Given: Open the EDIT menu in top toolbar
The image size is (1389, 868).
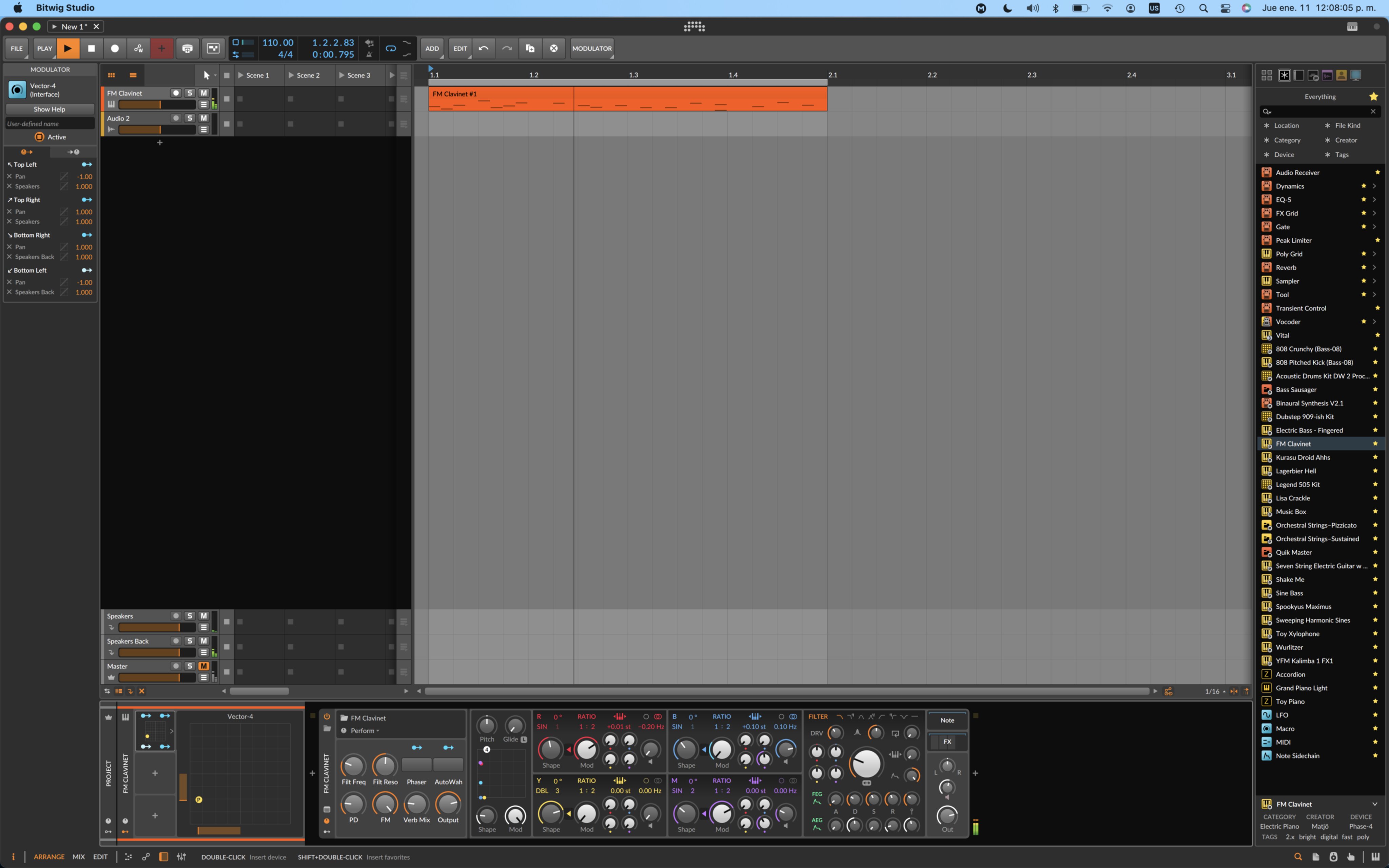Looking at the screenshot, I should (x=460, y=48).
